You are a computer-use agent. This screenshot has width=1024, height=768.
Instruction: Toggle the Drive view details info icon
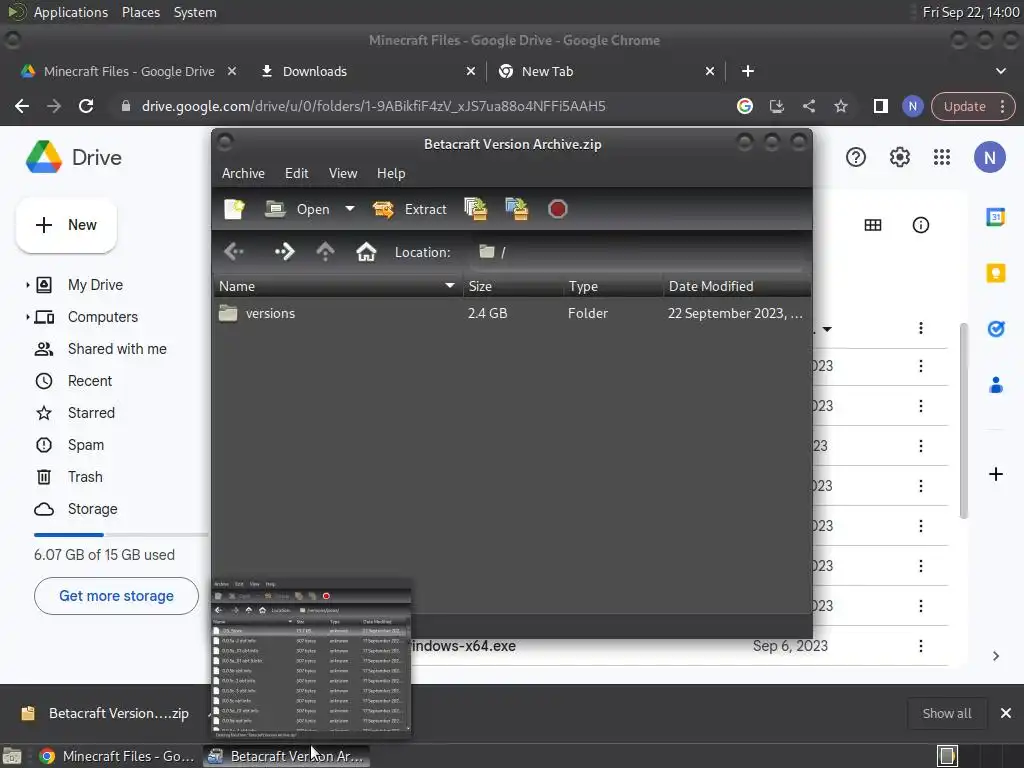(920, 225)
